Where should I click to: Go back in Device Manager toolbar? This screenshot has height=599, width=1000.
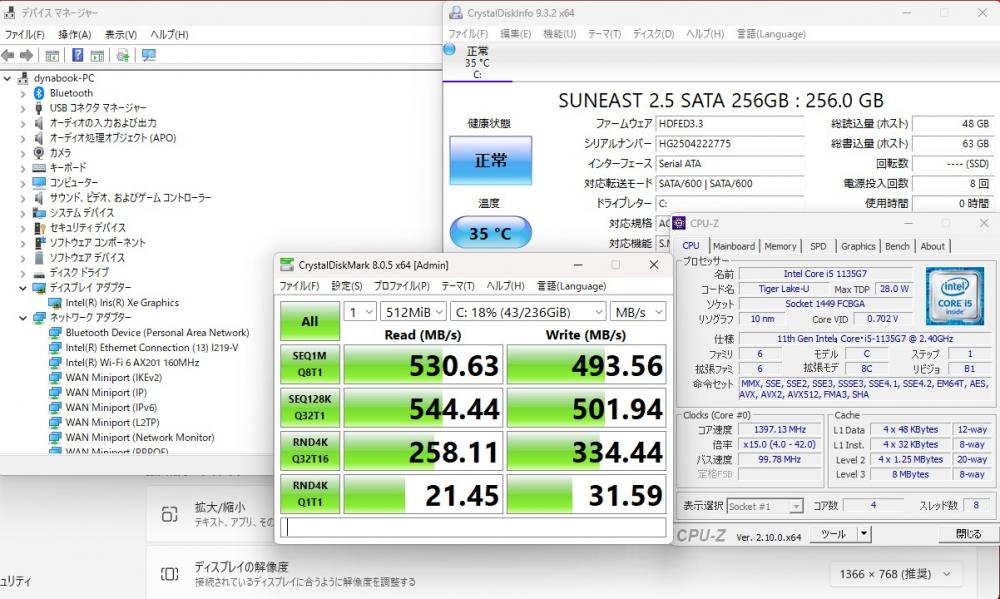coord(8,55)
